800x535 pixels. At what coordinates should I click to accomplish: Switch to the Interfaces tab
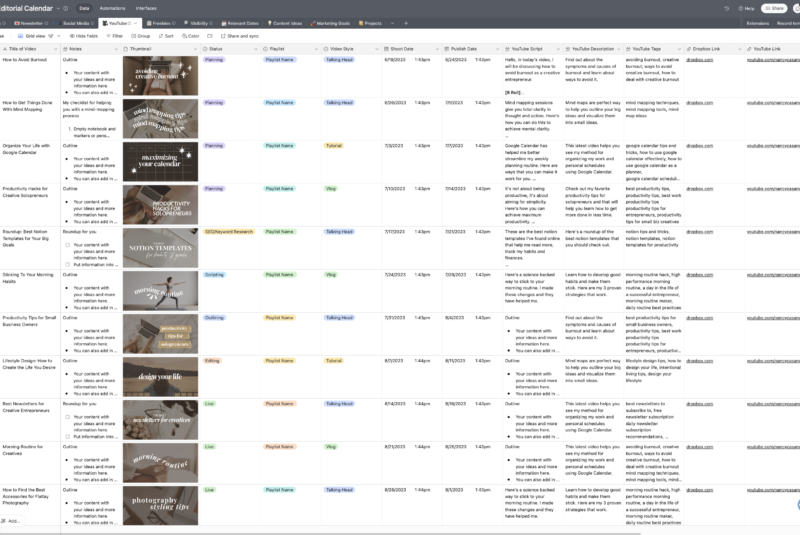[146, 8]
